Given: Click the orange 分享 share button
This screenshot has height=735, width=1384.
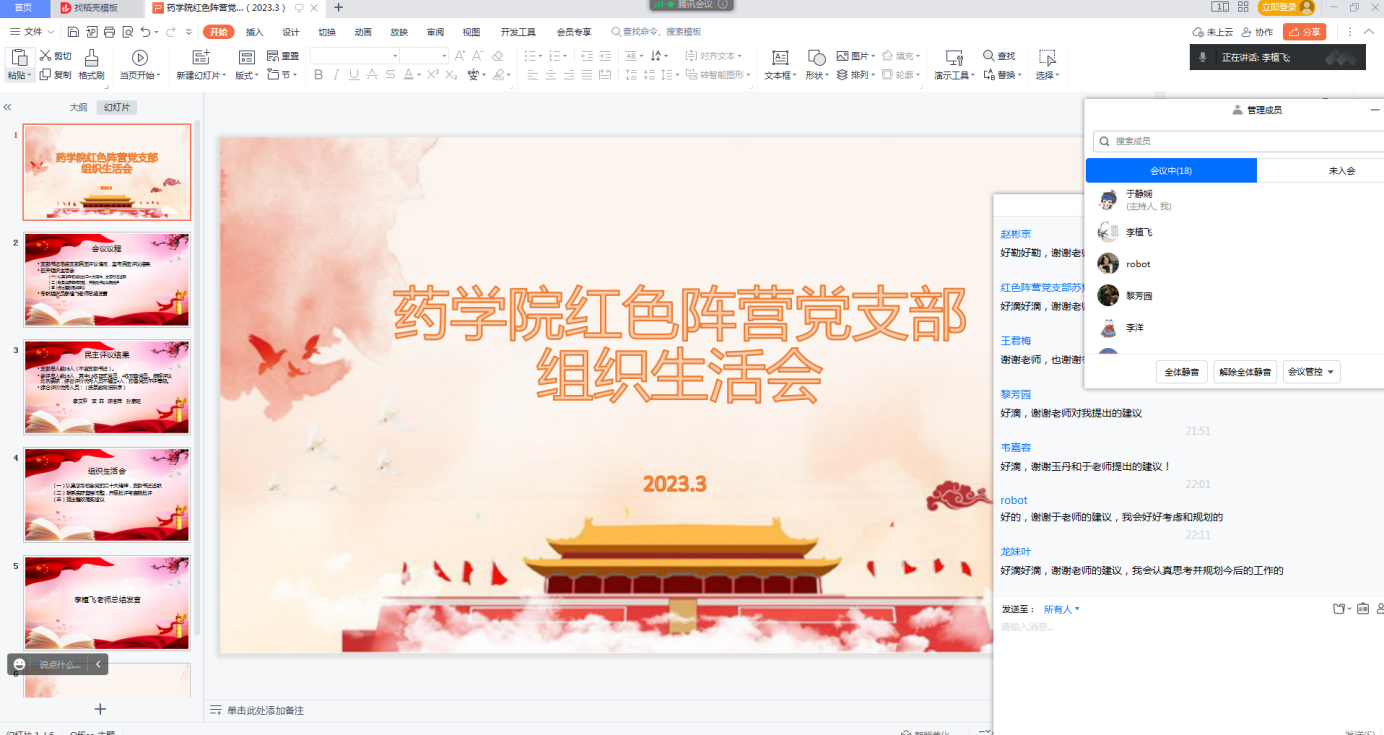Looking at the screenshot, I should (x=1305, y=32).
